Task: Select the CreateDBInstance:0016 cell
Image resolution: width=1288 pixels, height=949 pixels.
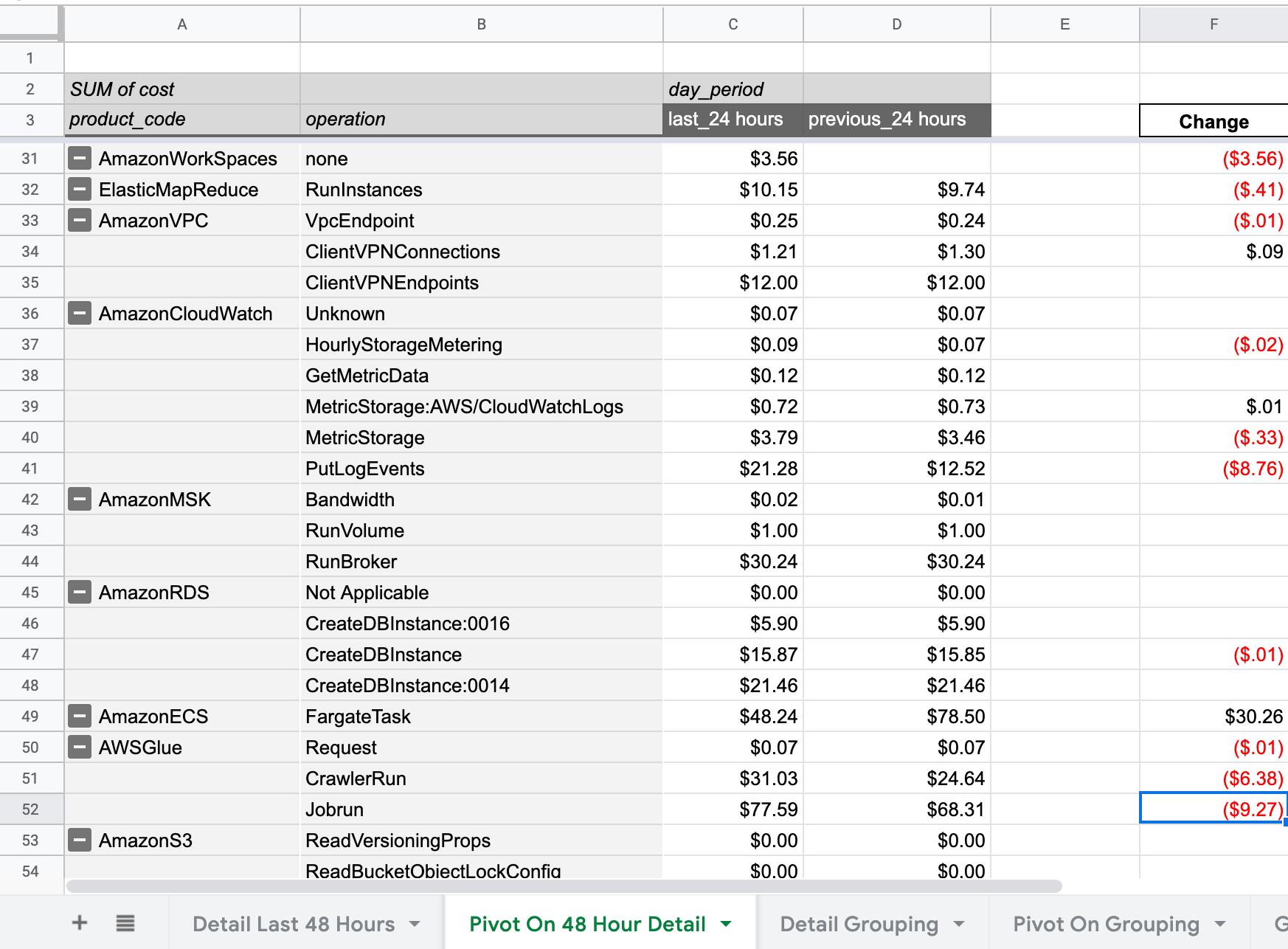Action: (x=481, y=623)
